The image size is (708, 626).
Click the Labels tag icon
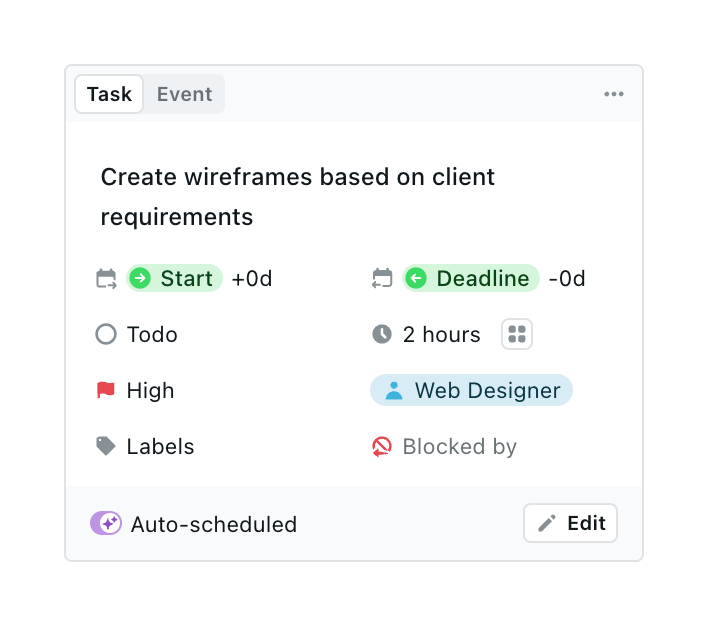pyautogui.click(x=106, y=447)
